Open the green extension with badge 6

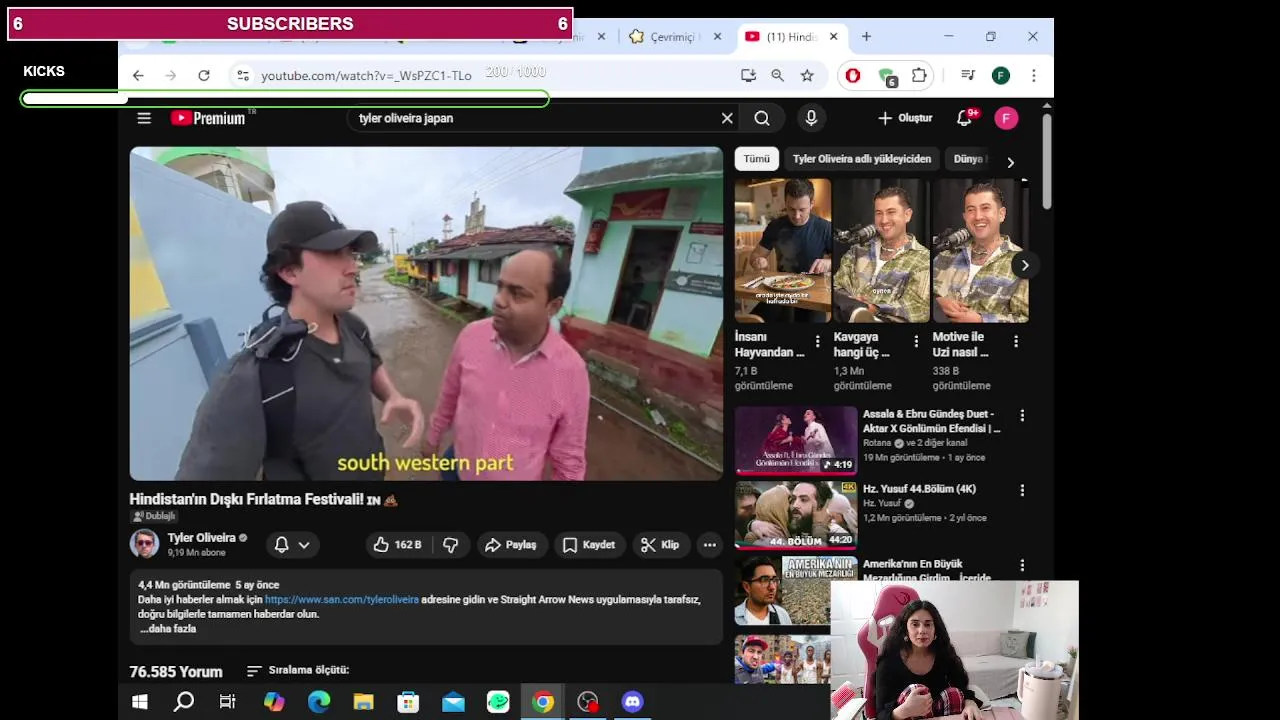pyautogui.click(x=887, y=76)
